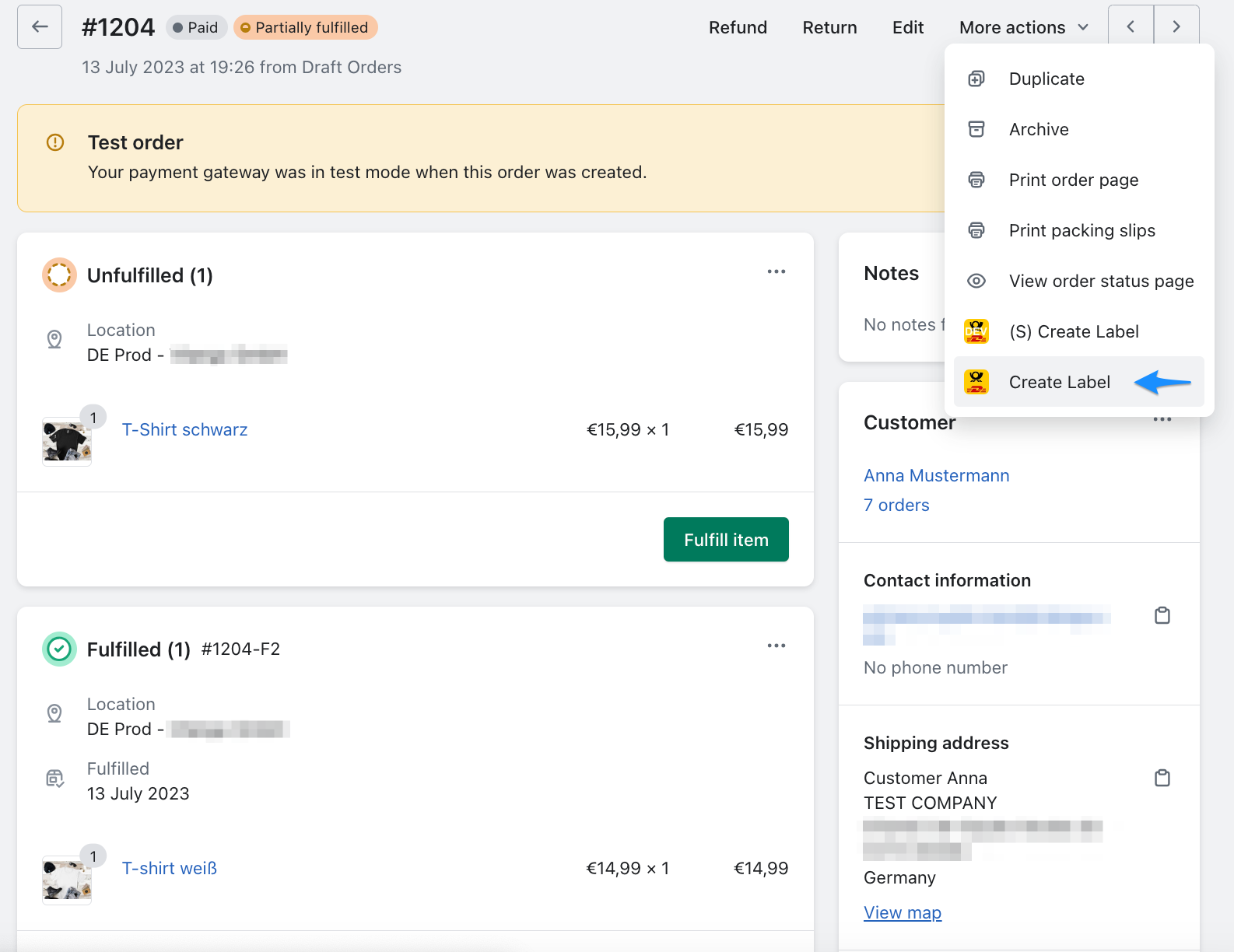Copy the shipping address to clipboard
Viewport: 1234px width, 952px height.
pos(1162,779)
